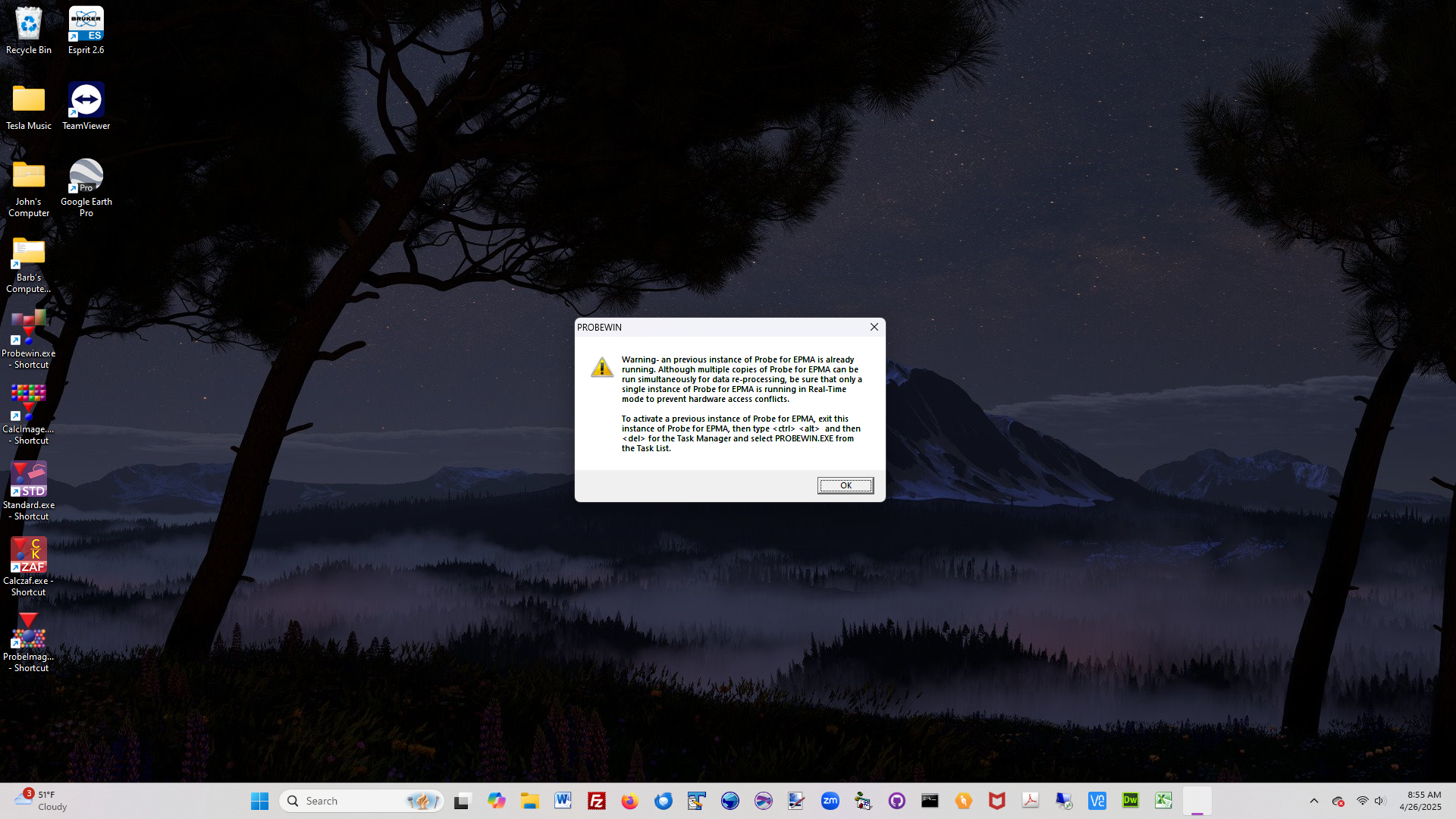This screenshot has height=819, width=1456.
Task: Select Google Earth Pro icon
Action: (x=86, y=176)
